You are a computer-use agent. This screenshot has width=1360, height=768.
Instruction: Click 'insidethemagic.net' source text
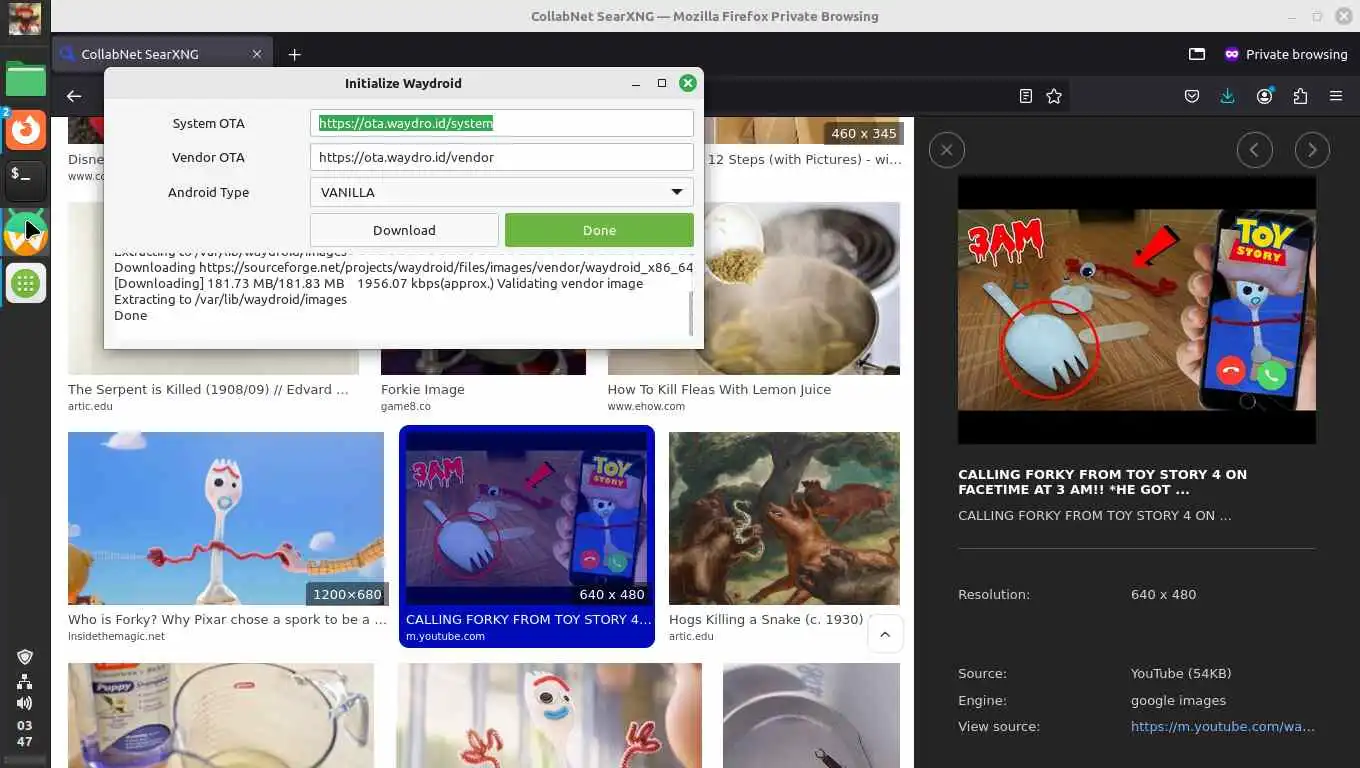(x=116, y=636)
